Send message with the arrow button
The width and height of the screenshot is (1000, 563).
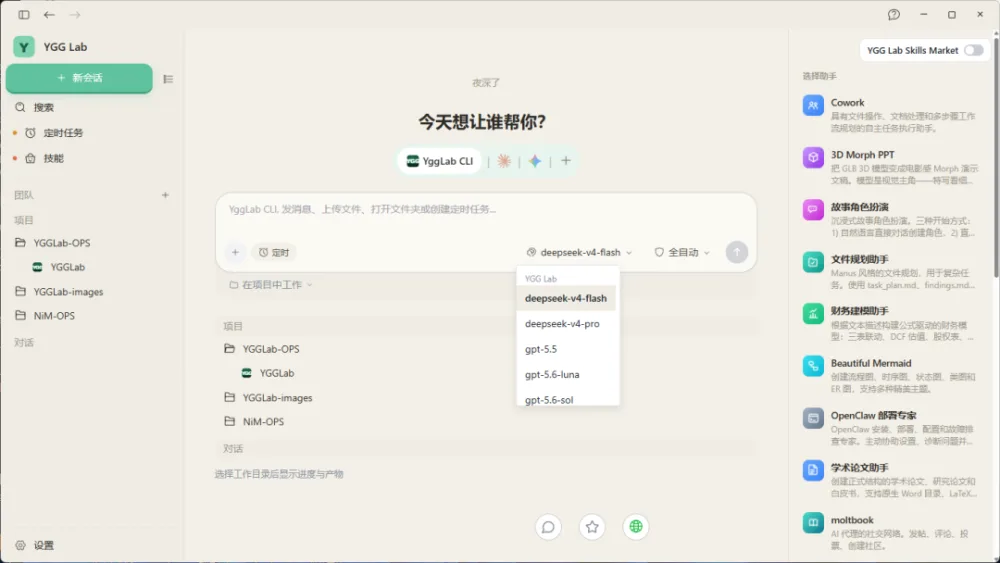[x=737, y=252]
